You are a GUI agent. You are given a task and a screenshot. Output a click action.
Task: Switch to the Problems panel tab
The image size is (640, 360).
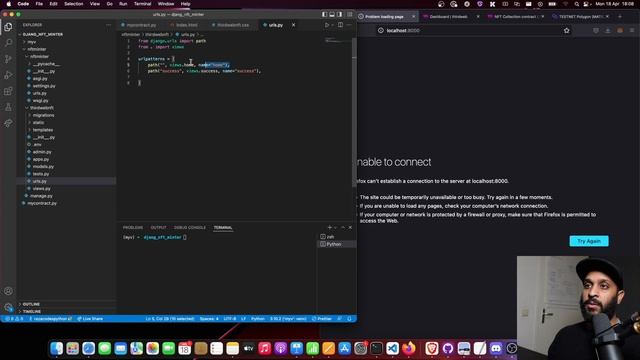point(133,227)
